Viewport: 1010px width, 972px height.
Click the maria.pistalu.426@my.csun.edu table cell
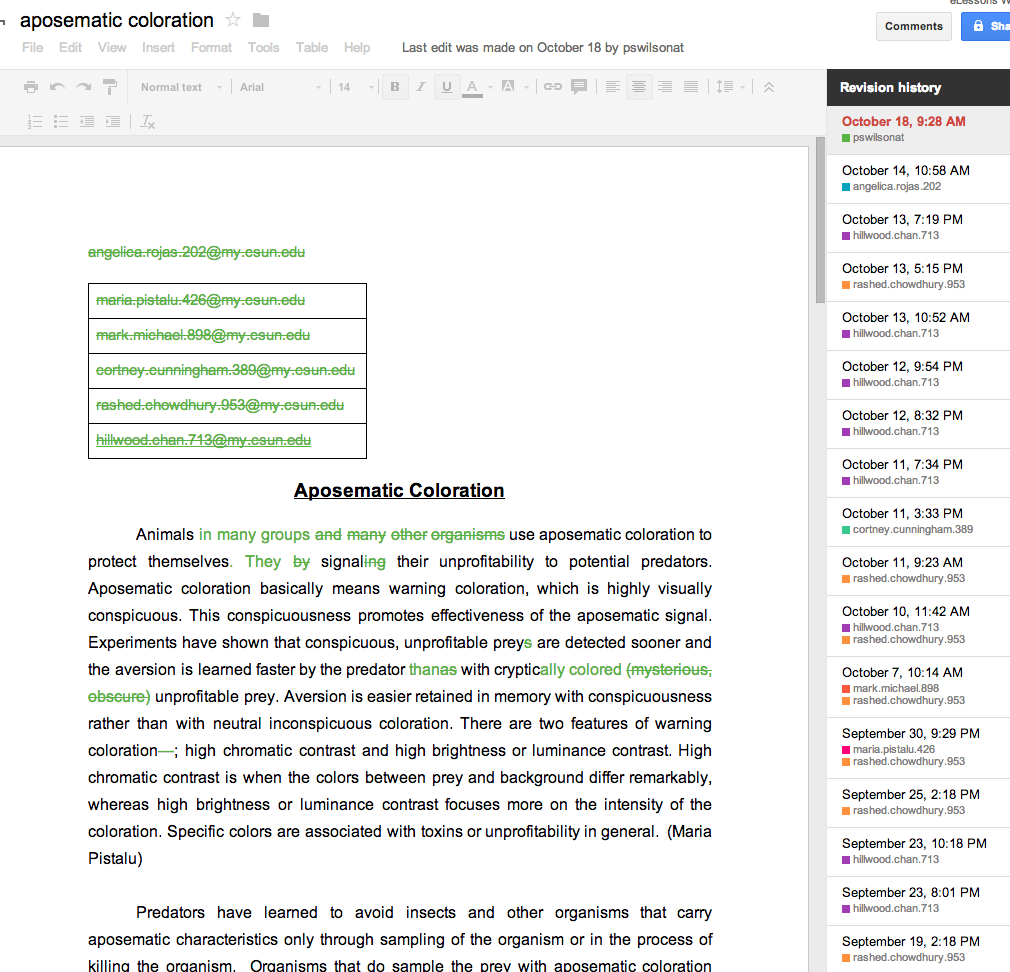(x=227, y=301)
